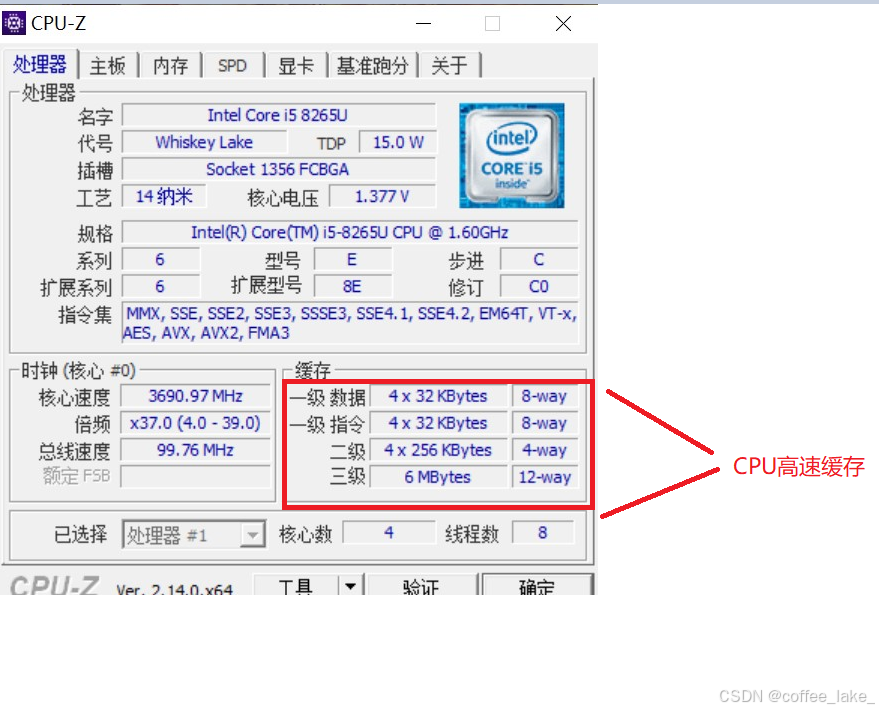Close the CPU-Z window
The height and width of the screenshot is (711, 879).
[563, 24]
